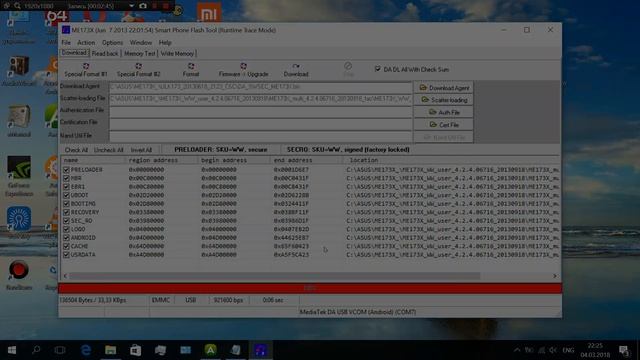Select the Download tab
Viewport: 640px width, 360px height.
coord(74,53)
